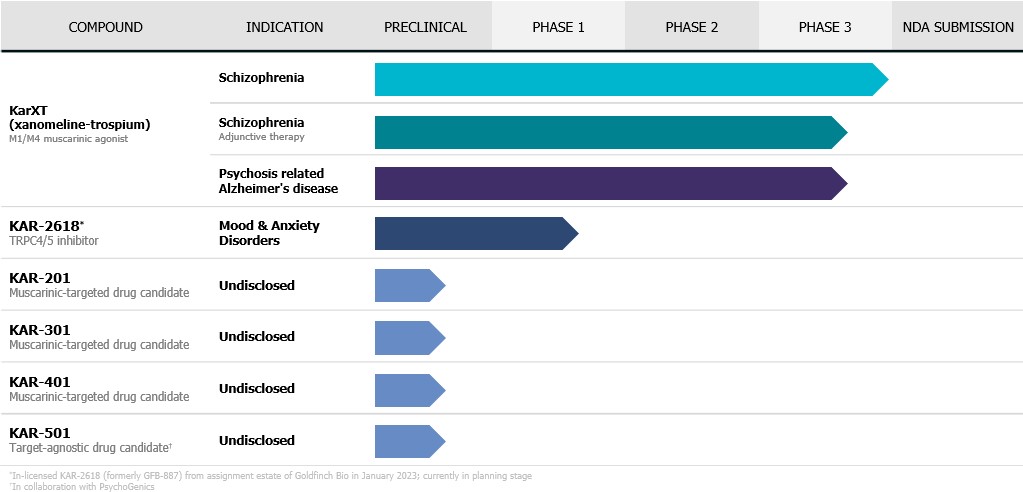Select the PHASE 3 header
This screenshot has height=492, width=1023.
click(825, 27)
